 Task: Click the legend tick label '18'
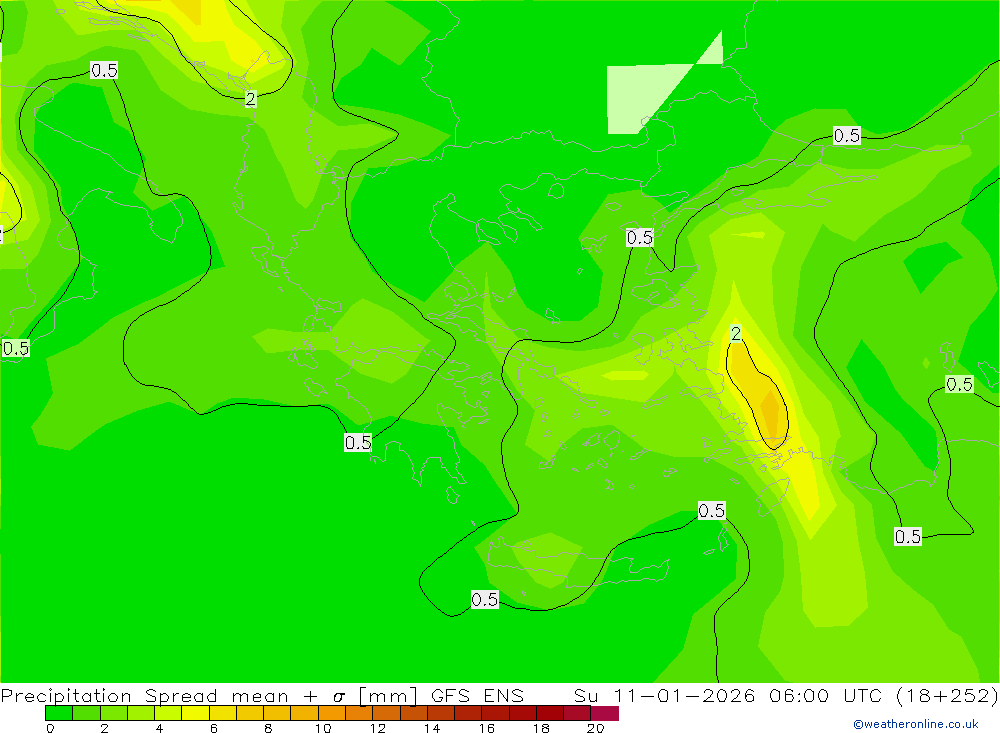[541, 728]
